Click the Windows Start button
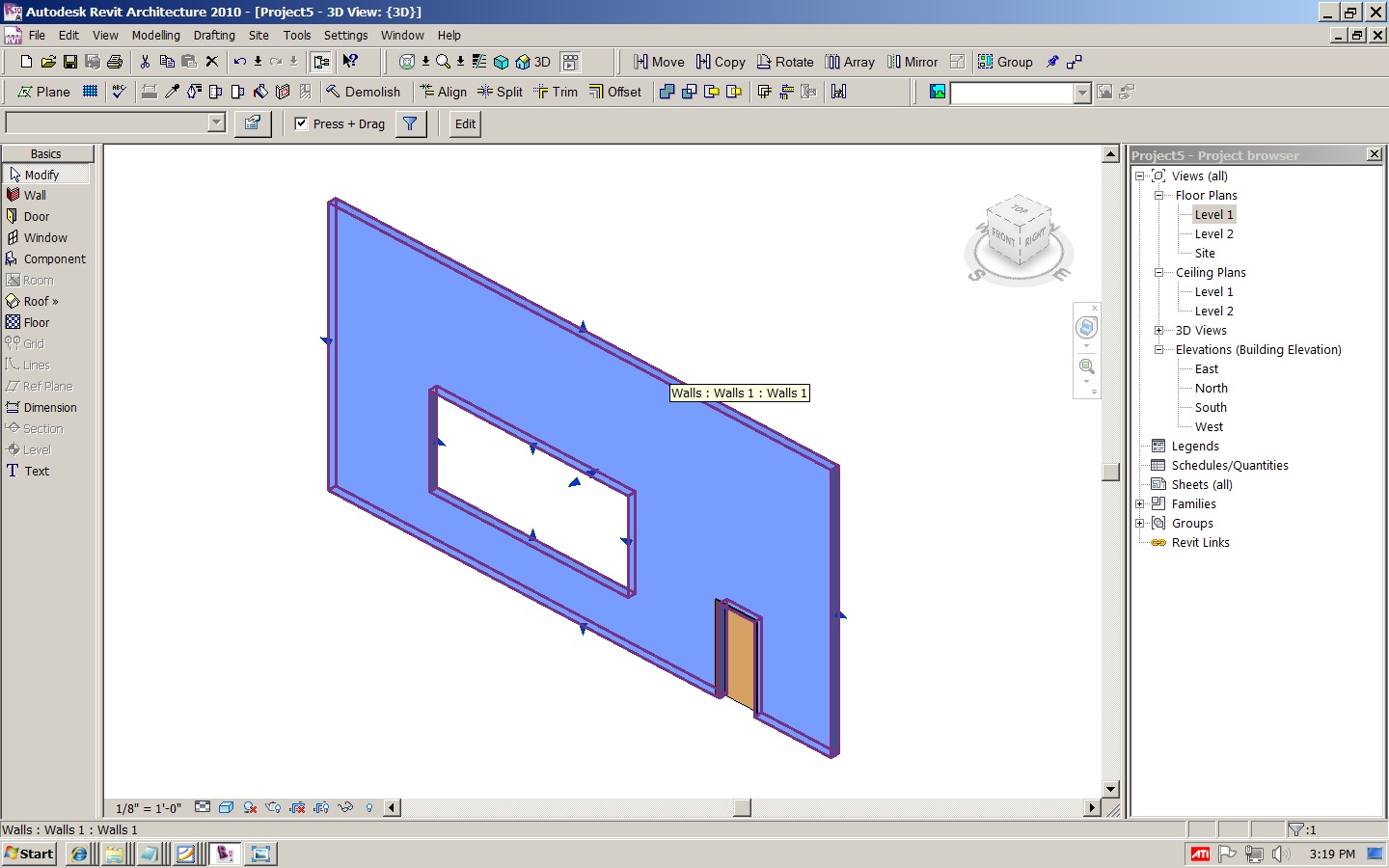 pos(30,854)
